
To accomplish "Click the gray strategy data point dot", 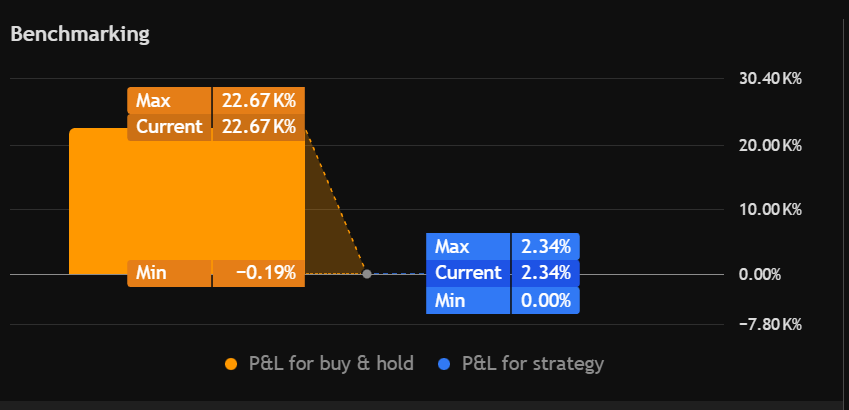I will (x=367, y=273).
